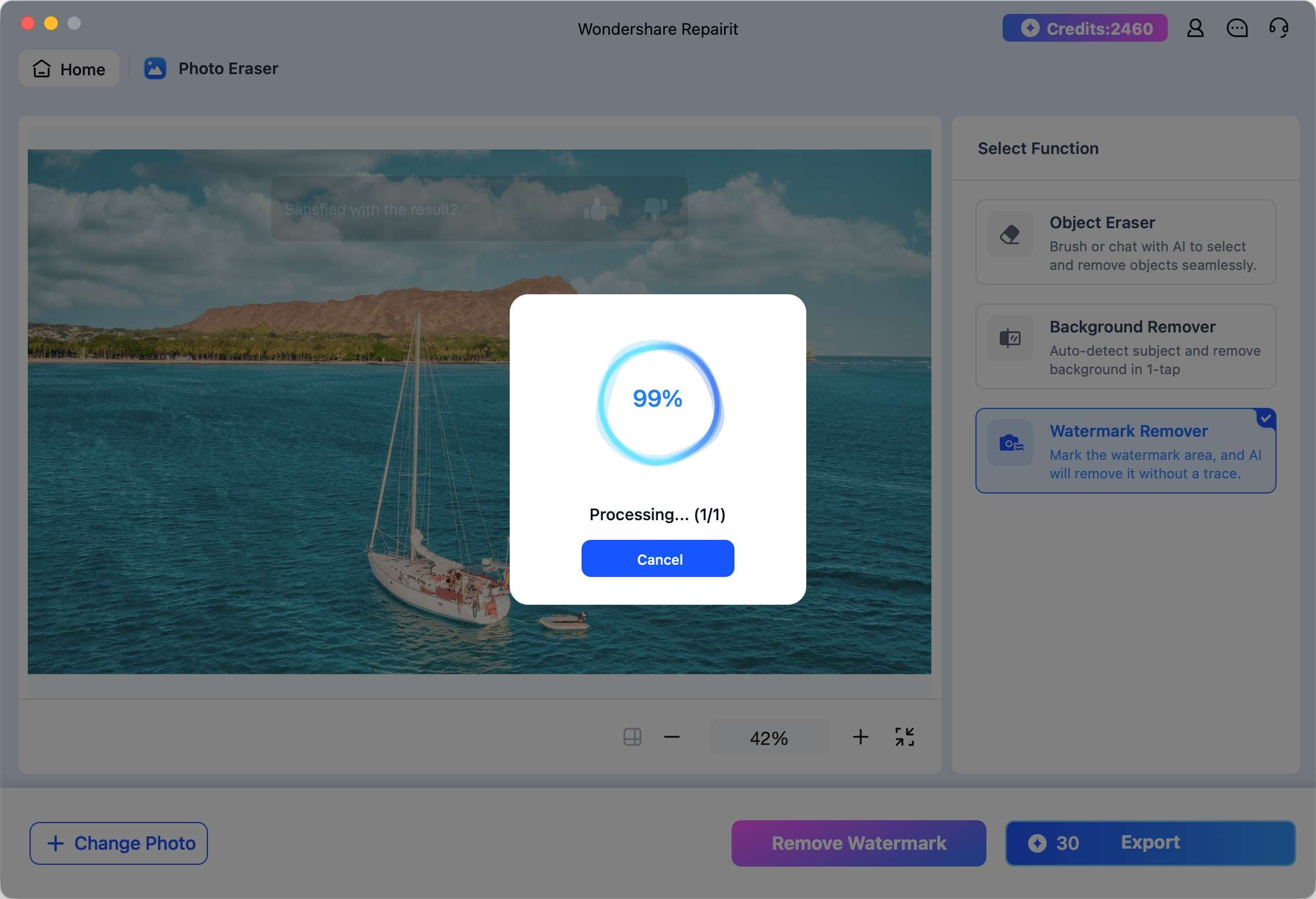Open the user account icon
The width and height of the screenshot is (1316, 899).
click(x=1195, y=28)
